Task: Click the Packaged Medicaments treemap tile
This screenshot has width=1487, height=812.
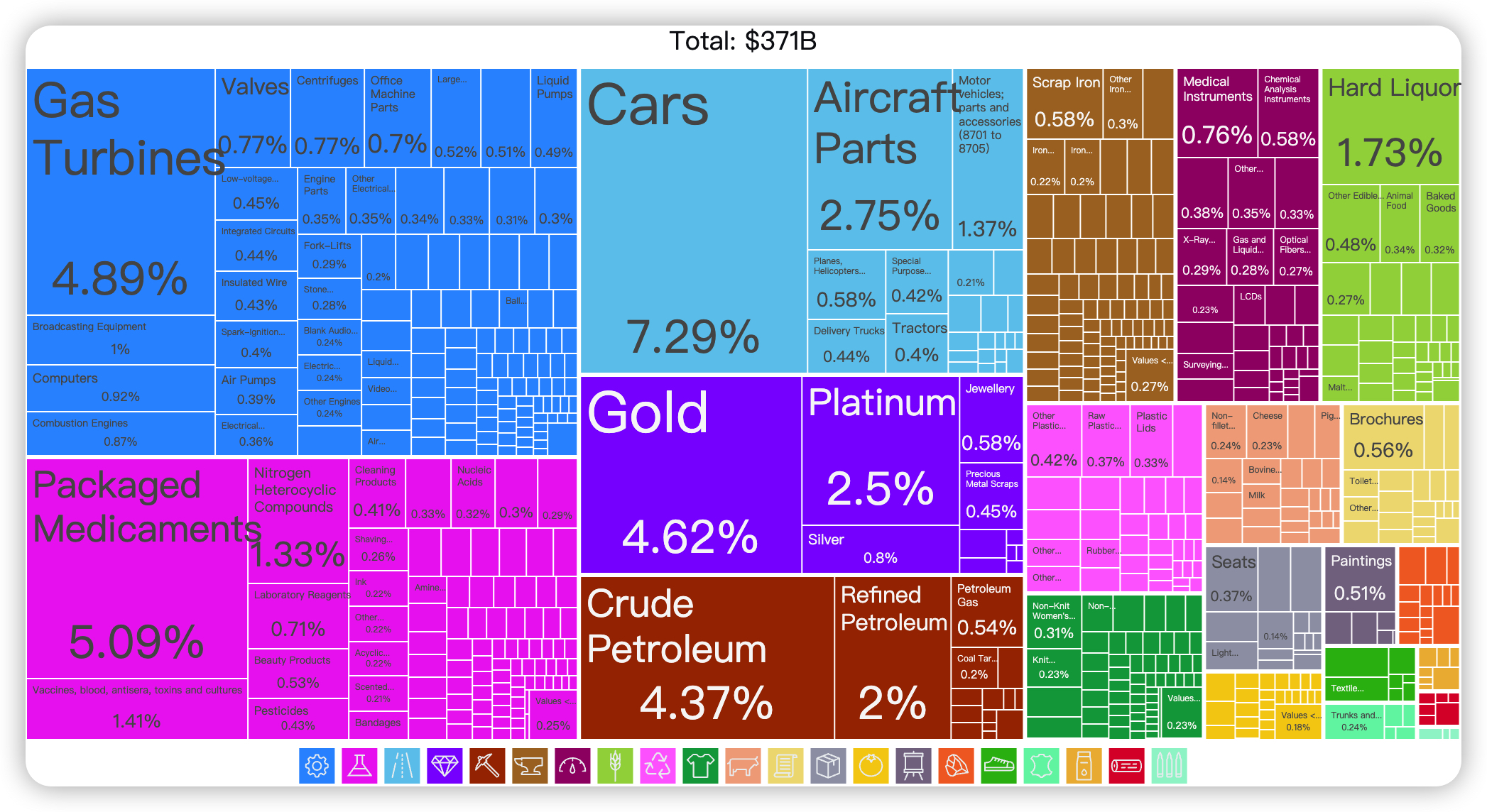Action: 136,568
